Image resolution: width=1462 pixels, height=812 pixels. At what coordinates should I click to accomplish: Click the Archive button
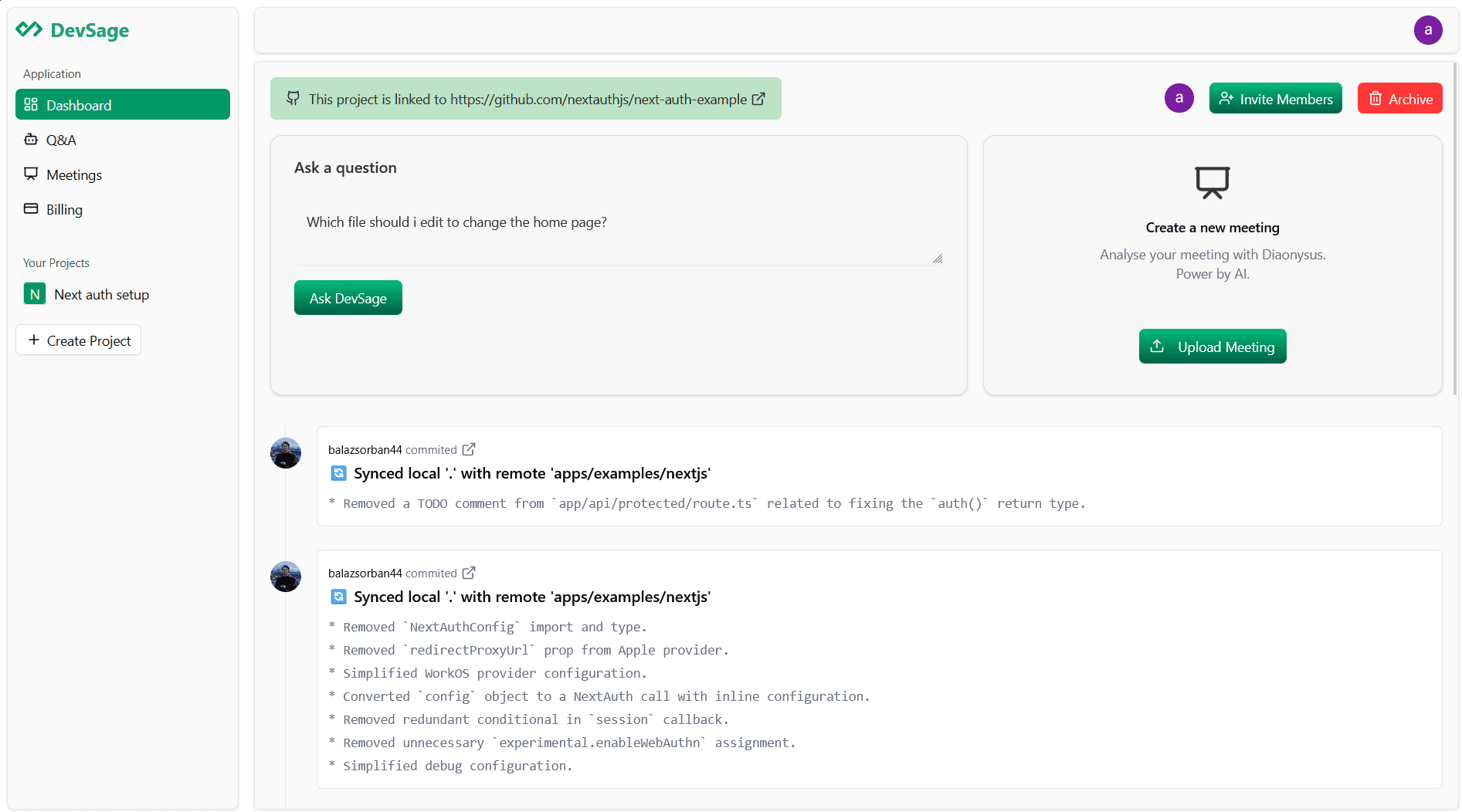1399,98
